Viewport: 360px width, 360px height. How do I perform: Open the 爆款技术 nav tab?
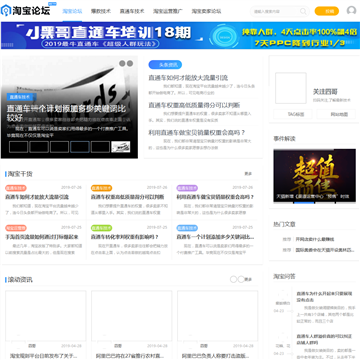[101, 11]
